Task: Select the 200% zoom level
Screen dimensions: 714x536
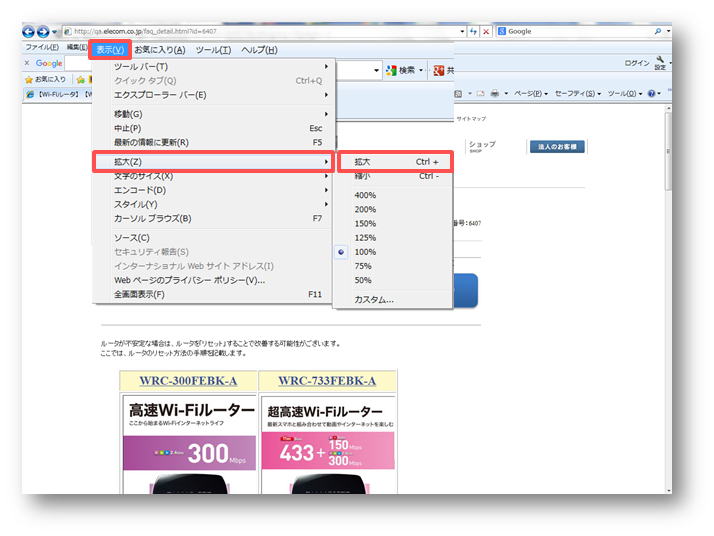Action: pos(394,209)
